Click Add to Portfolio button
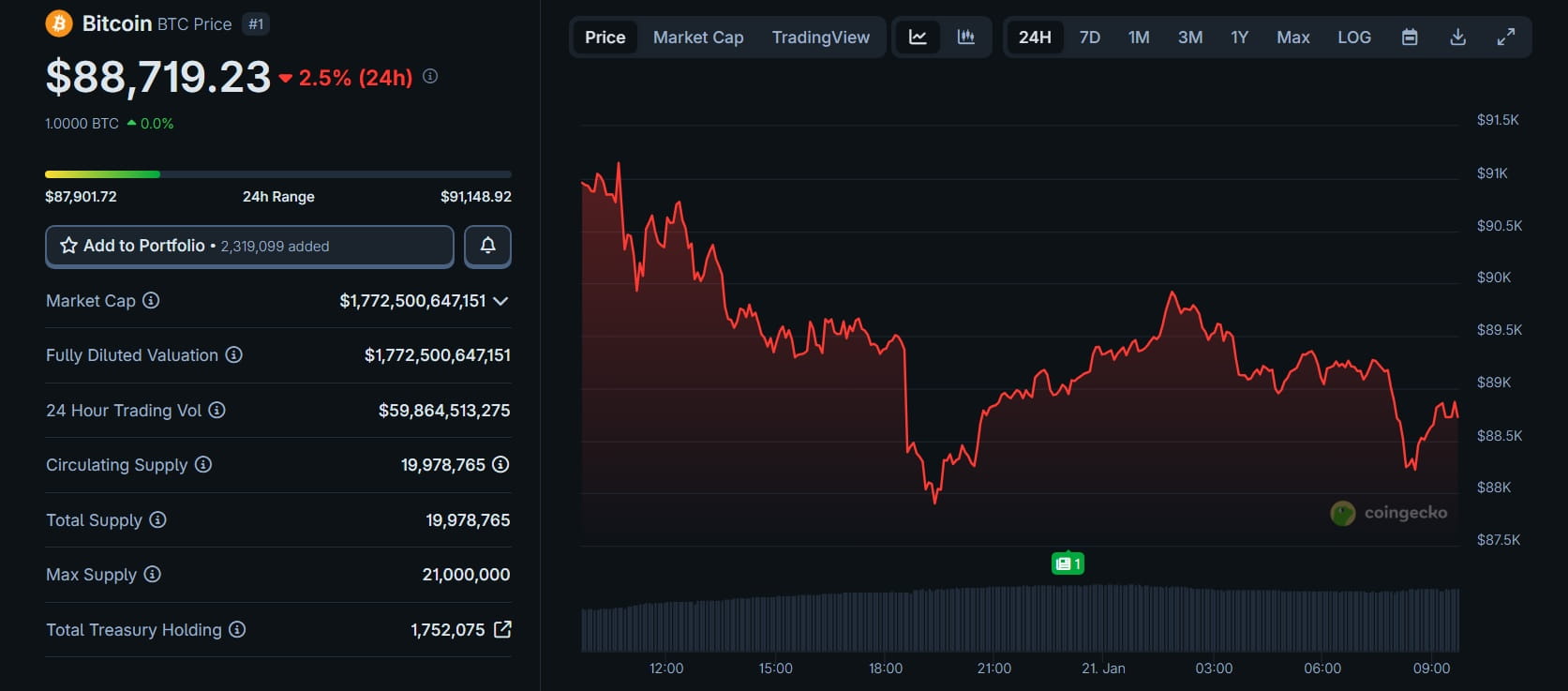The image size is (1568, 691). click(x=249, y=246)
